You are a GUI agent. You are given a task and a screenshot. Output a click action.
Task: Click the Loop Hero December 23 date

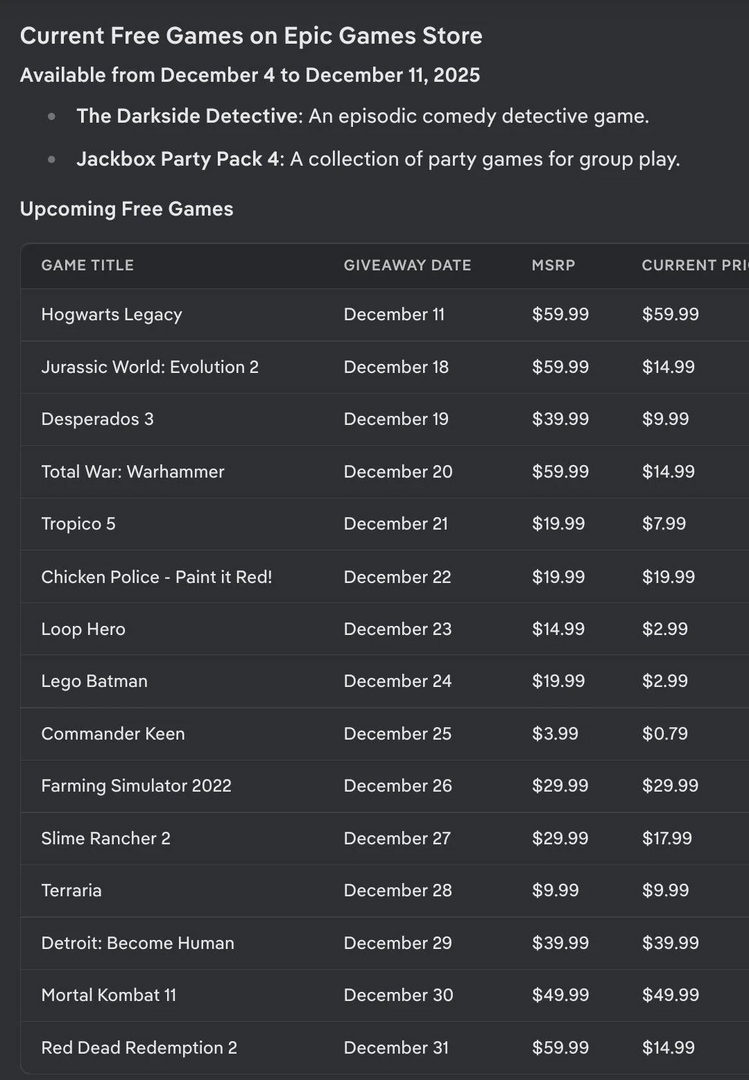pyautogui.click(x=397, y=629)
